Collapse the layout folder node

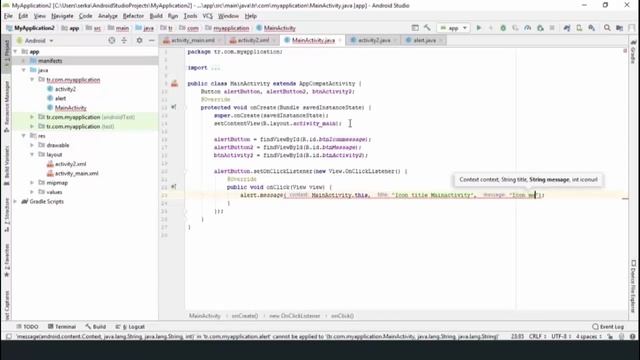point(32,155)
